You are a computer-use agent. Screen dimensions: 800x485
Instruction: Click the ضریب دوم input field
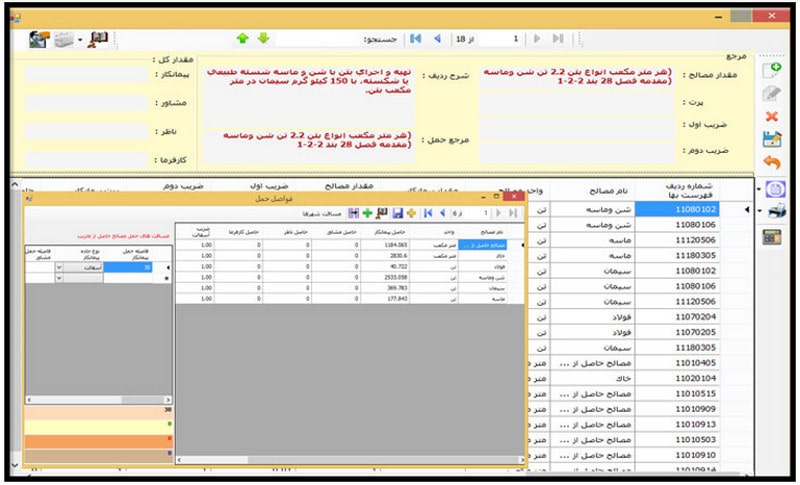(577, 152)
